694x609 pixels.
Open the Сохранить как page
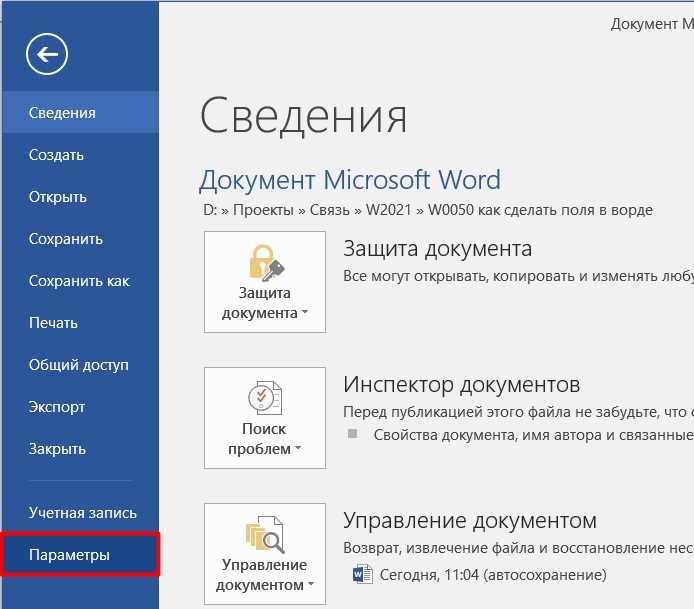[x=80, y=281]
